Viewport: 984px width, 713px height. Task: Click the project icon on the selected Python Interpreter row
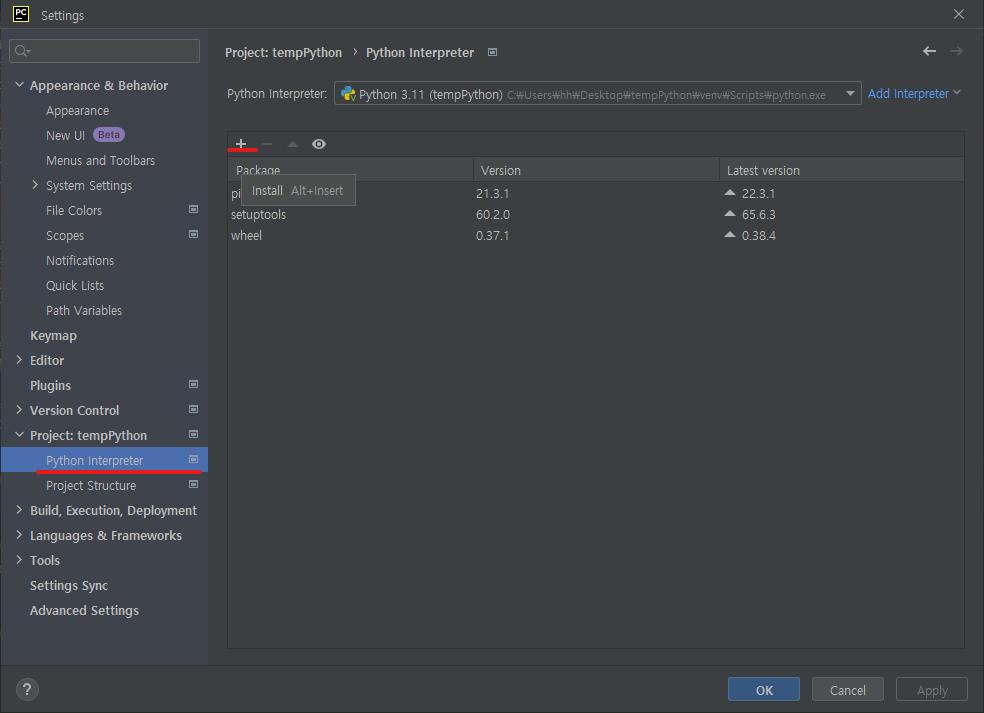193,459
